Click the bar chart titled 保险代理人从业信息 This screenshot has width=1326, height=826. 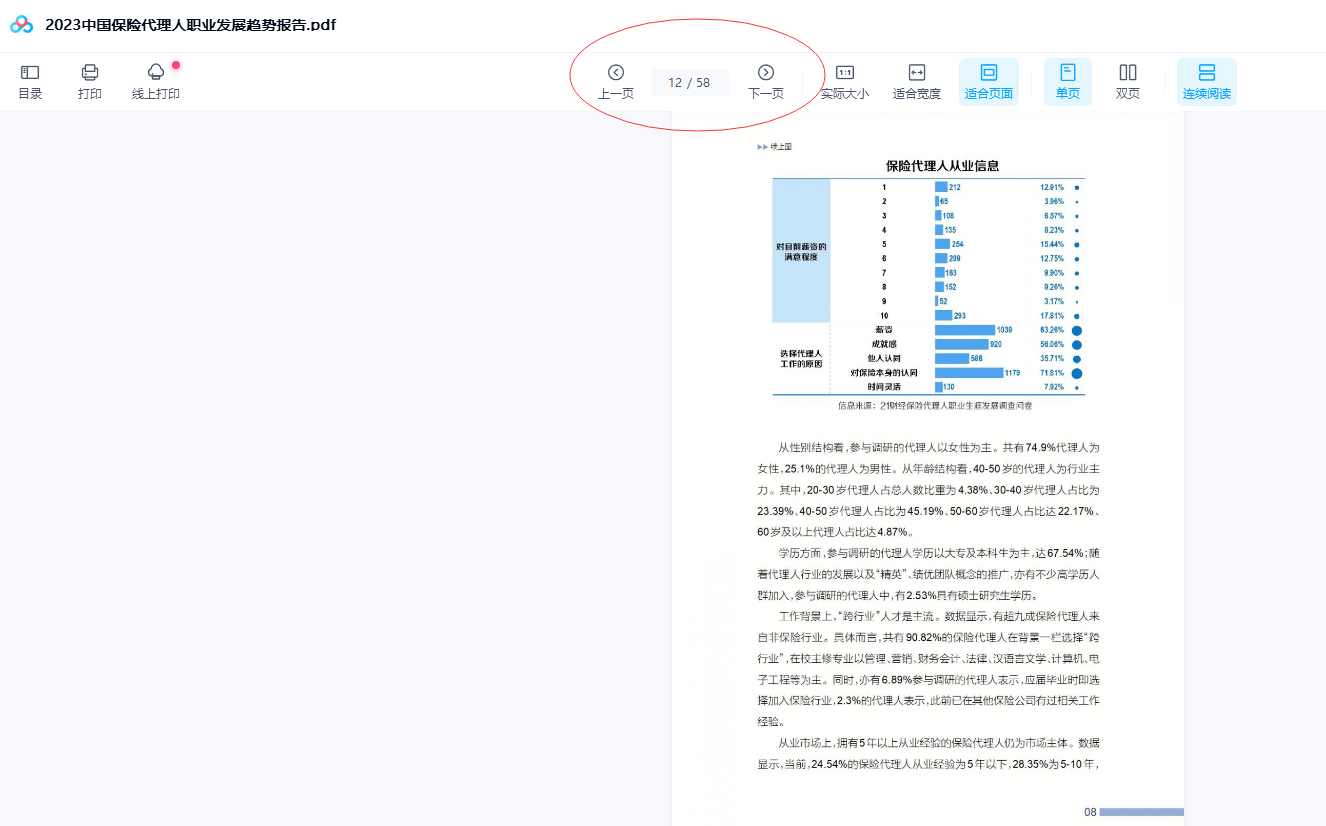click(928, 283)
